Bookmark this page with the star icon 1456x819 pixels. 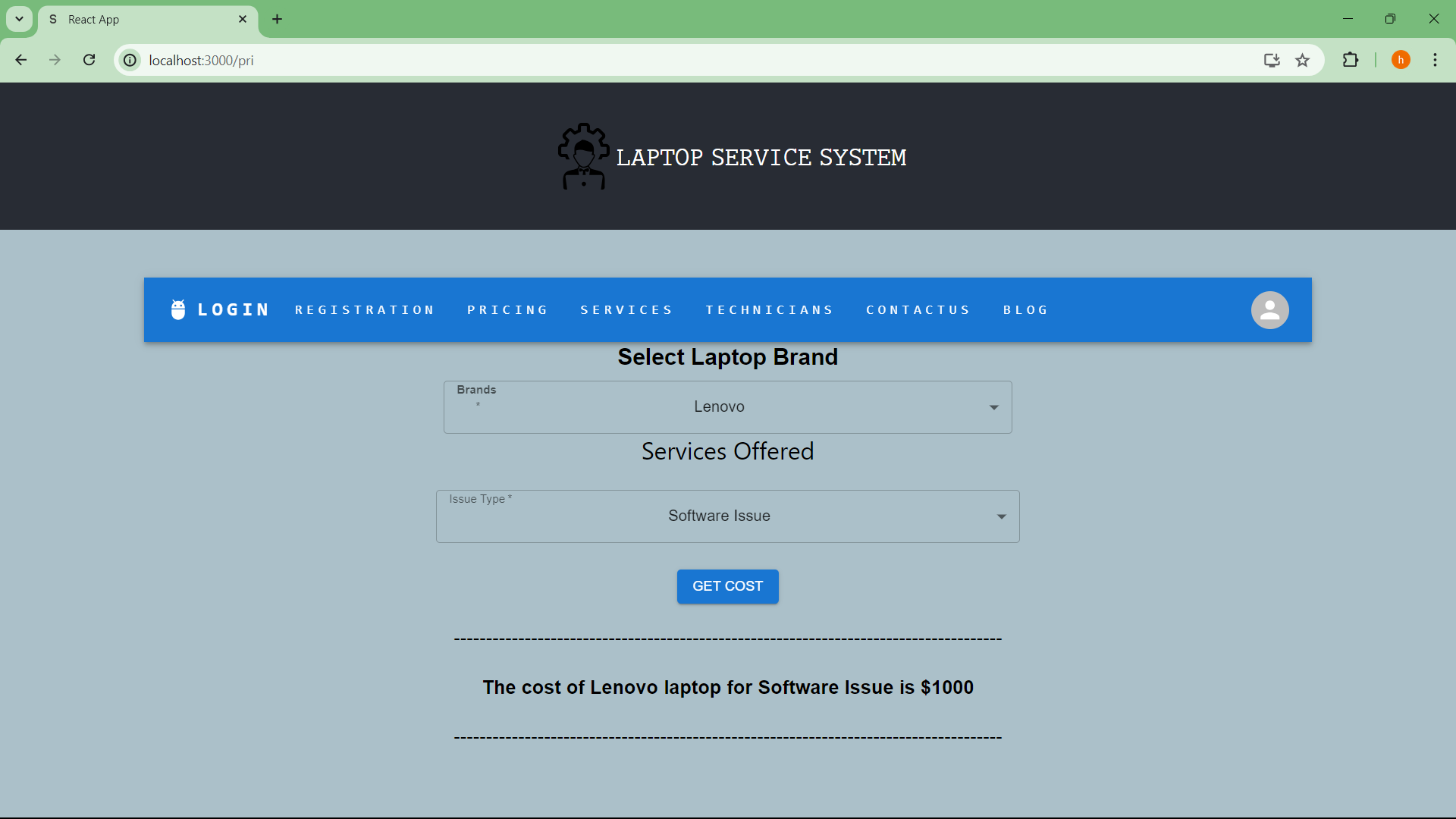click(x=1302, y=60)
